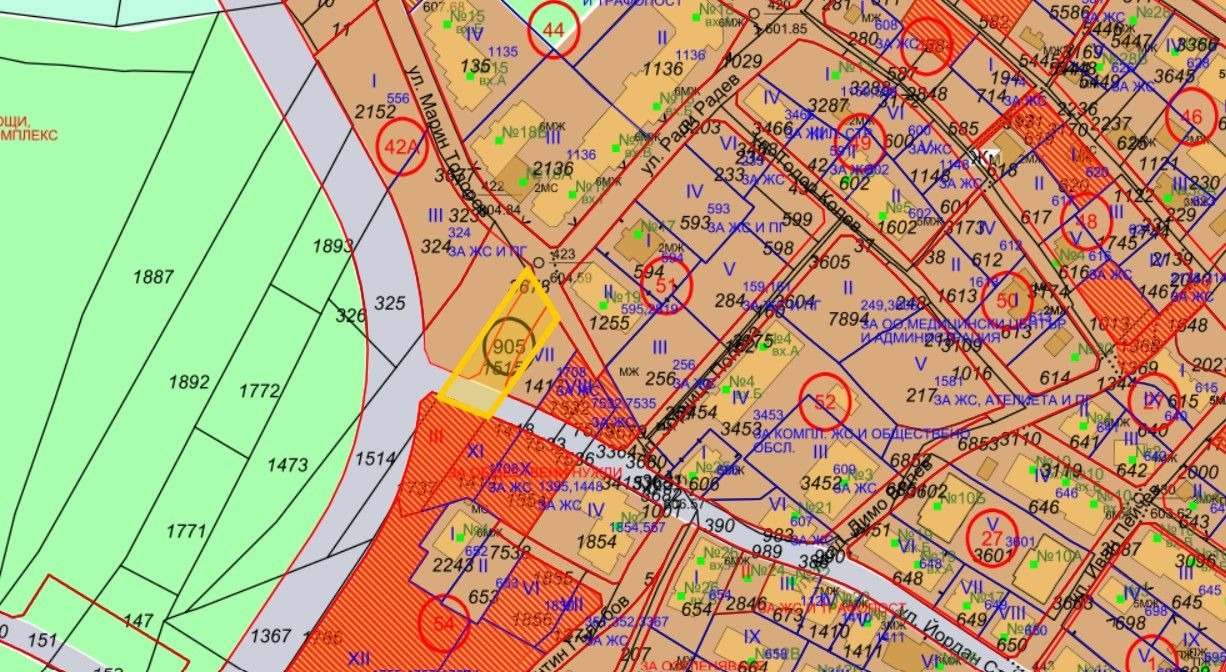Select parcel number 2136
The width and height of the screenshot is (1226, 672).
(x=555, y=167)
